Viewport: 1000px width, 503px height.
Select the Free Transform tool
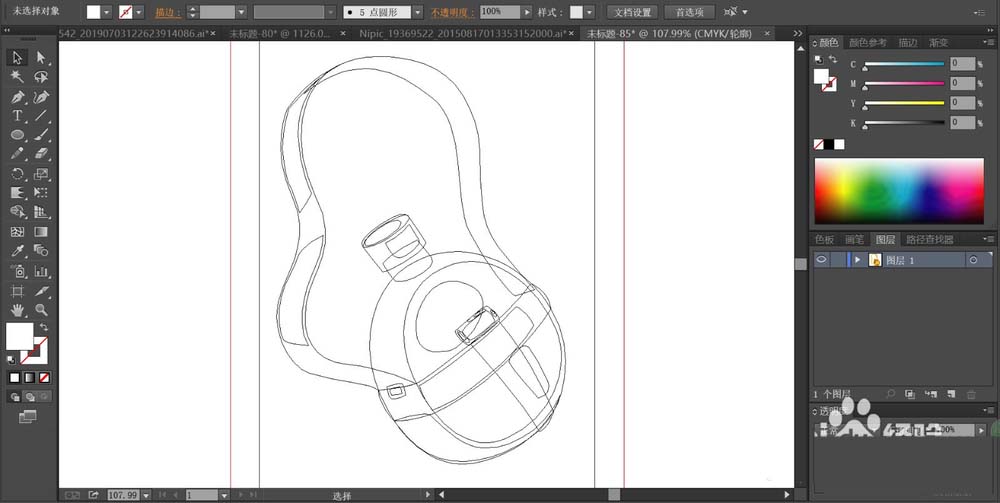41,193
